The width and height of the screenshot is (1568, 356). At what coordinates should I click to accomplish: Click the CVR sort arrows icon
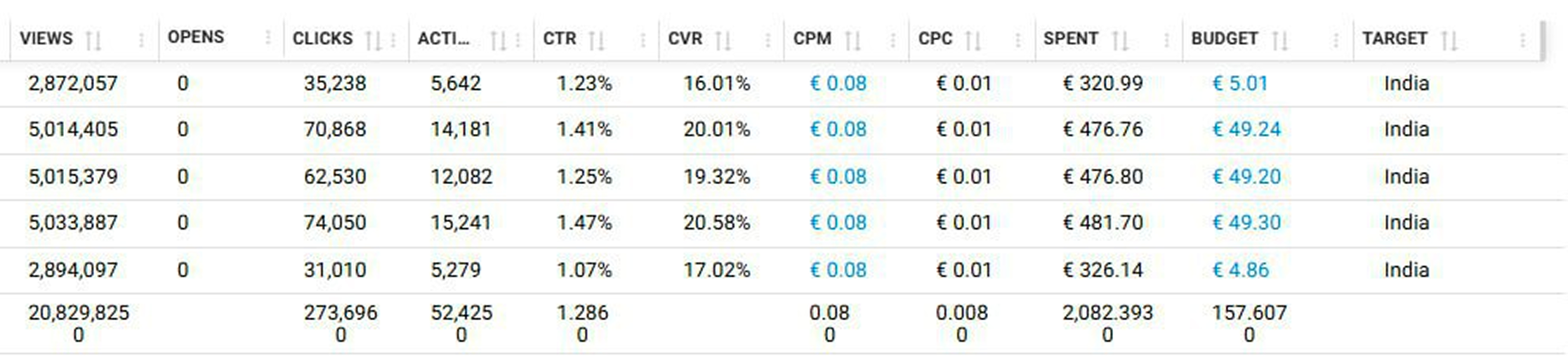723,41
